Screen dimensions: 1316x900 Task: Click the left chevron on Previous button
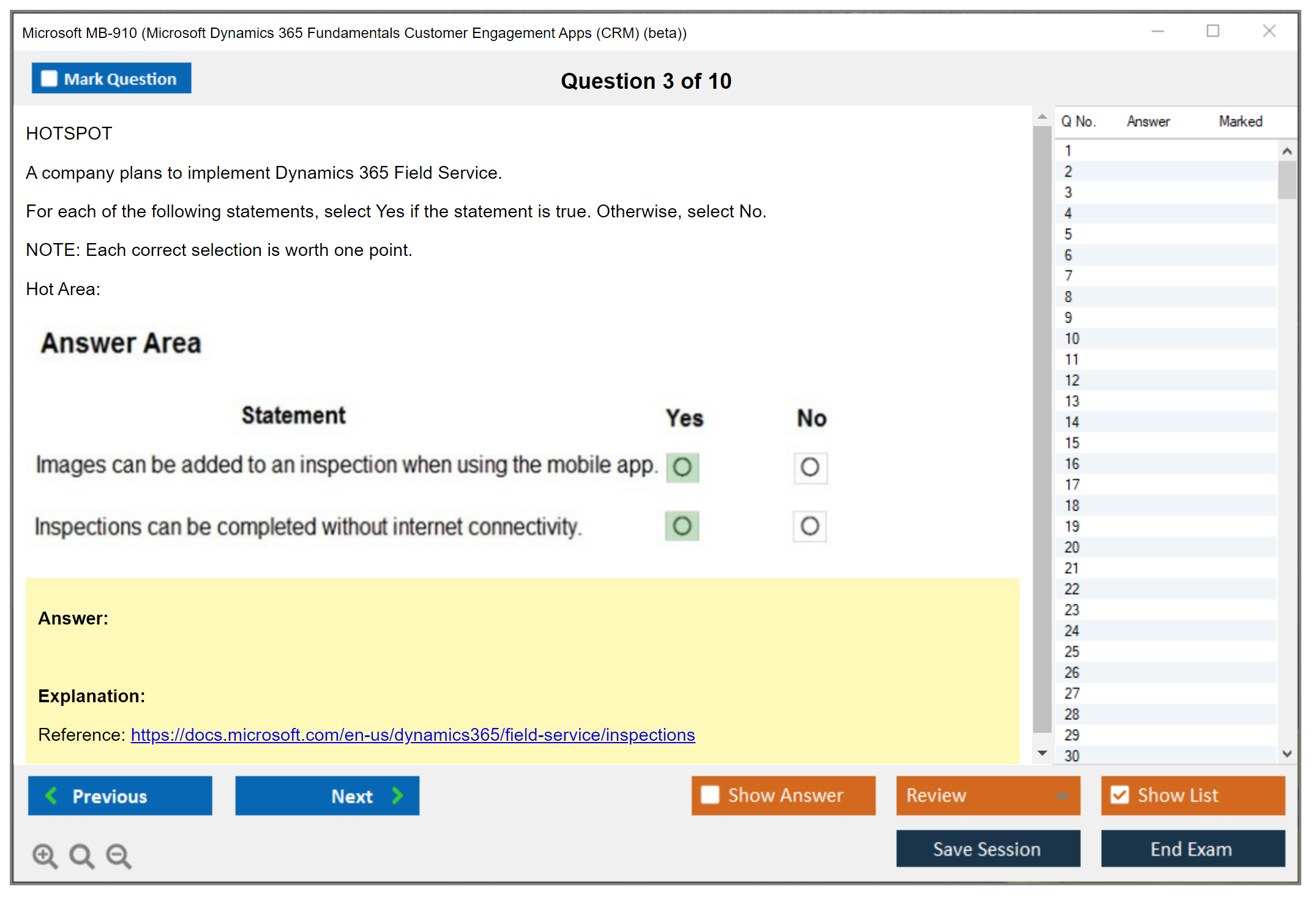[x=52, y=795]
